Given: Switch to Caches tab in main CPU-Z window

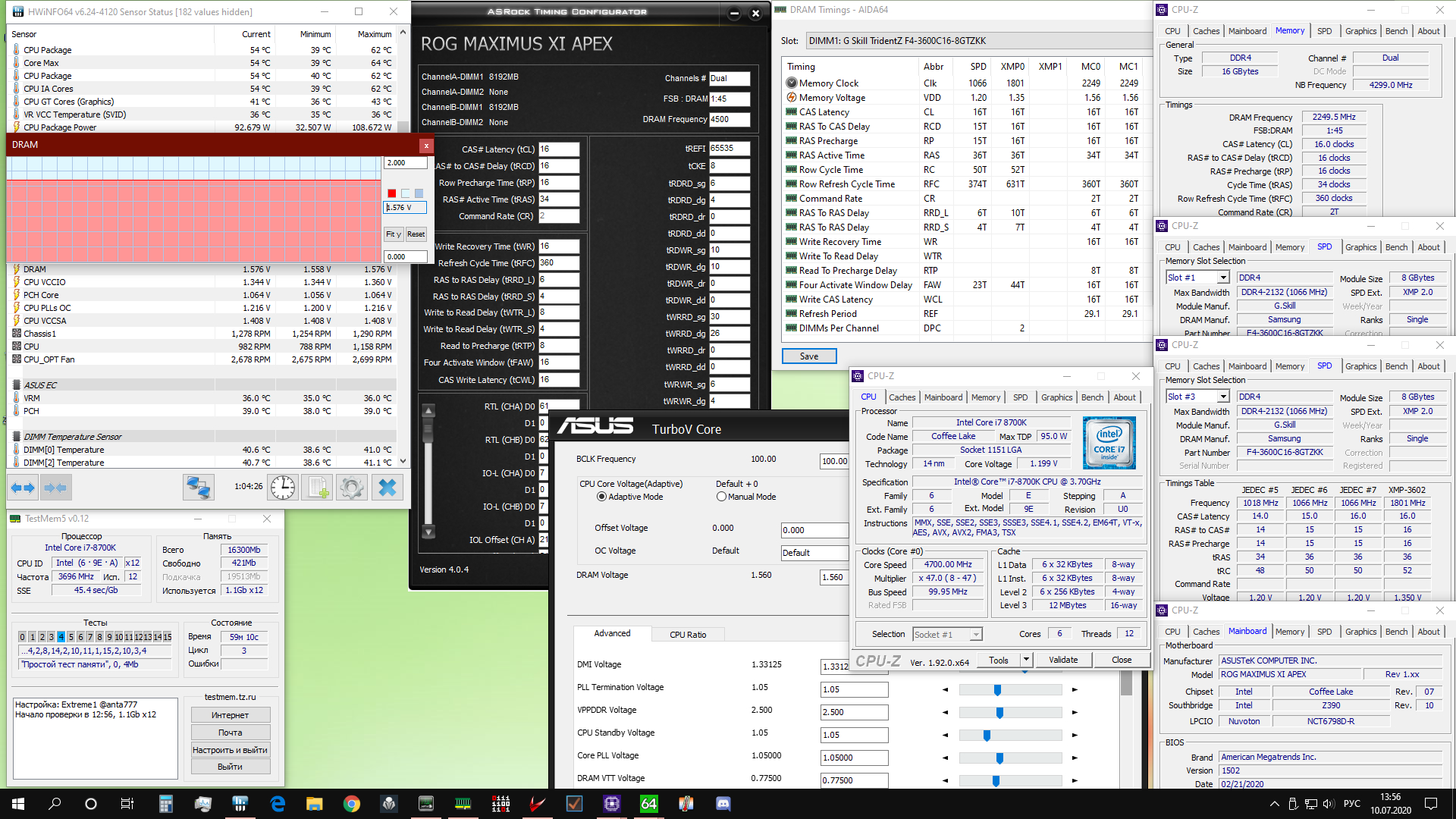Looking at the screenshot, I should 902,397.
